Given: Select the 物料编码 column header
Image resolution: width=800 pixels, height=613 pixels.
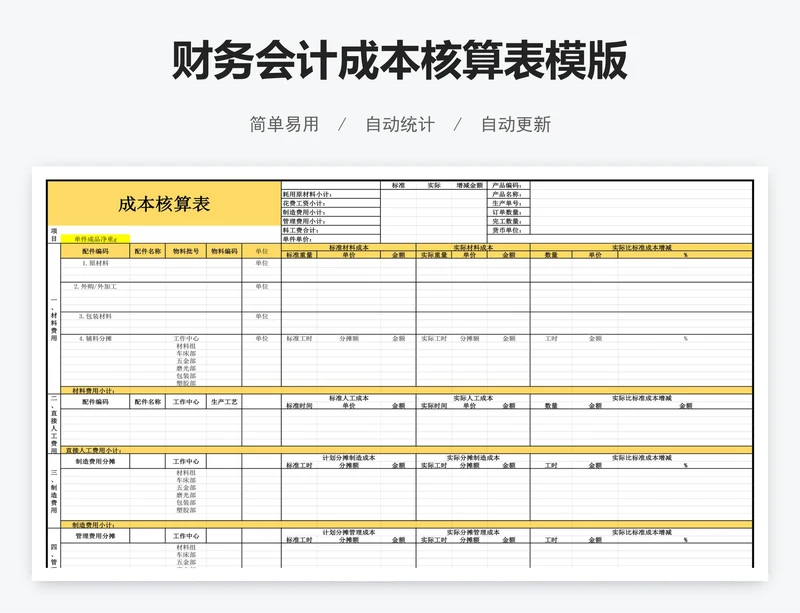Looking at the screenshot, I should click(x=224, y=251).
